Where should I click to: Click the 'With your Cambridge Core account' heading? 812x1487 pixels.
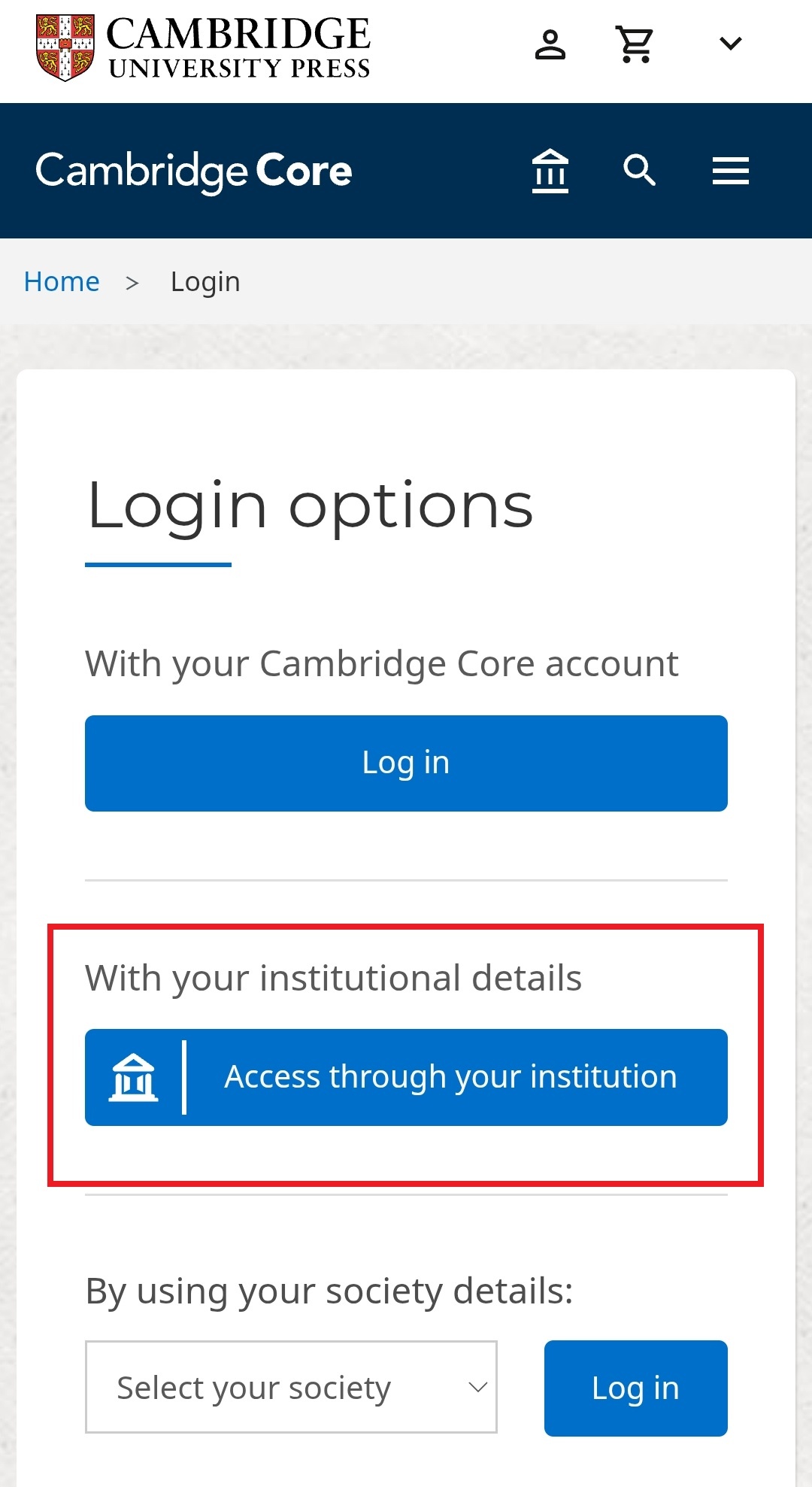(381, 663)
